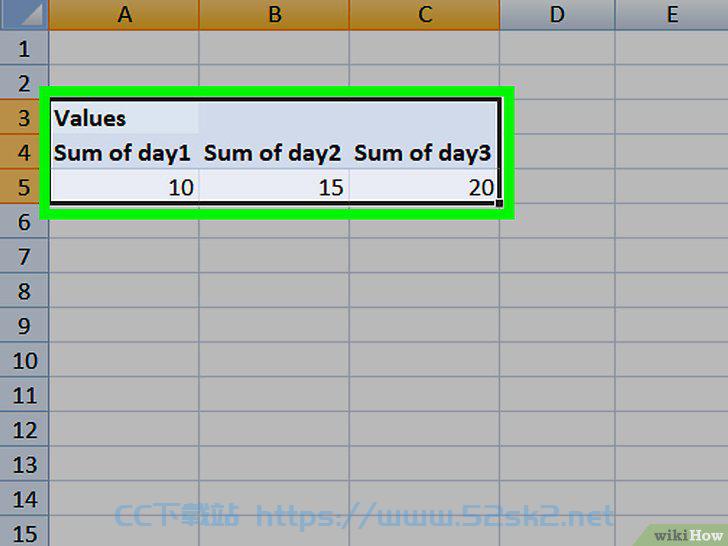728x546 pixels.
Task: Select the cell containing 20
Action: (423, 187)
